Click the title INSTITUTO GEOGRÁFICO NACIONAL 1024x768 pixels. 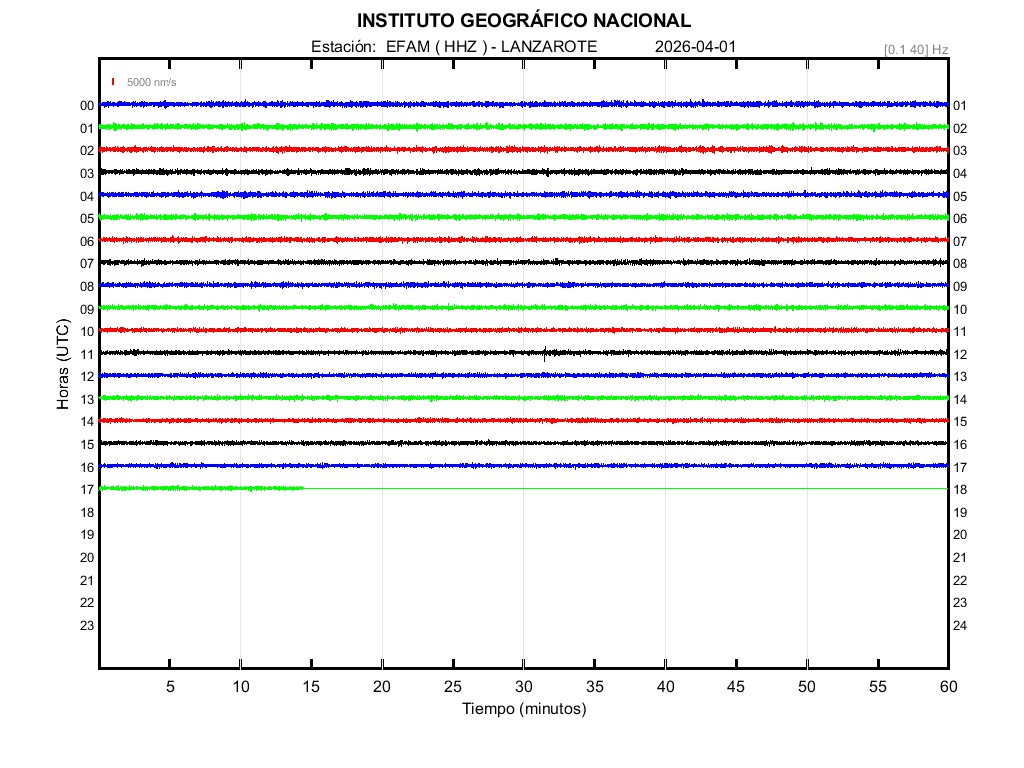pyautogui.click(x=524, y=21)
